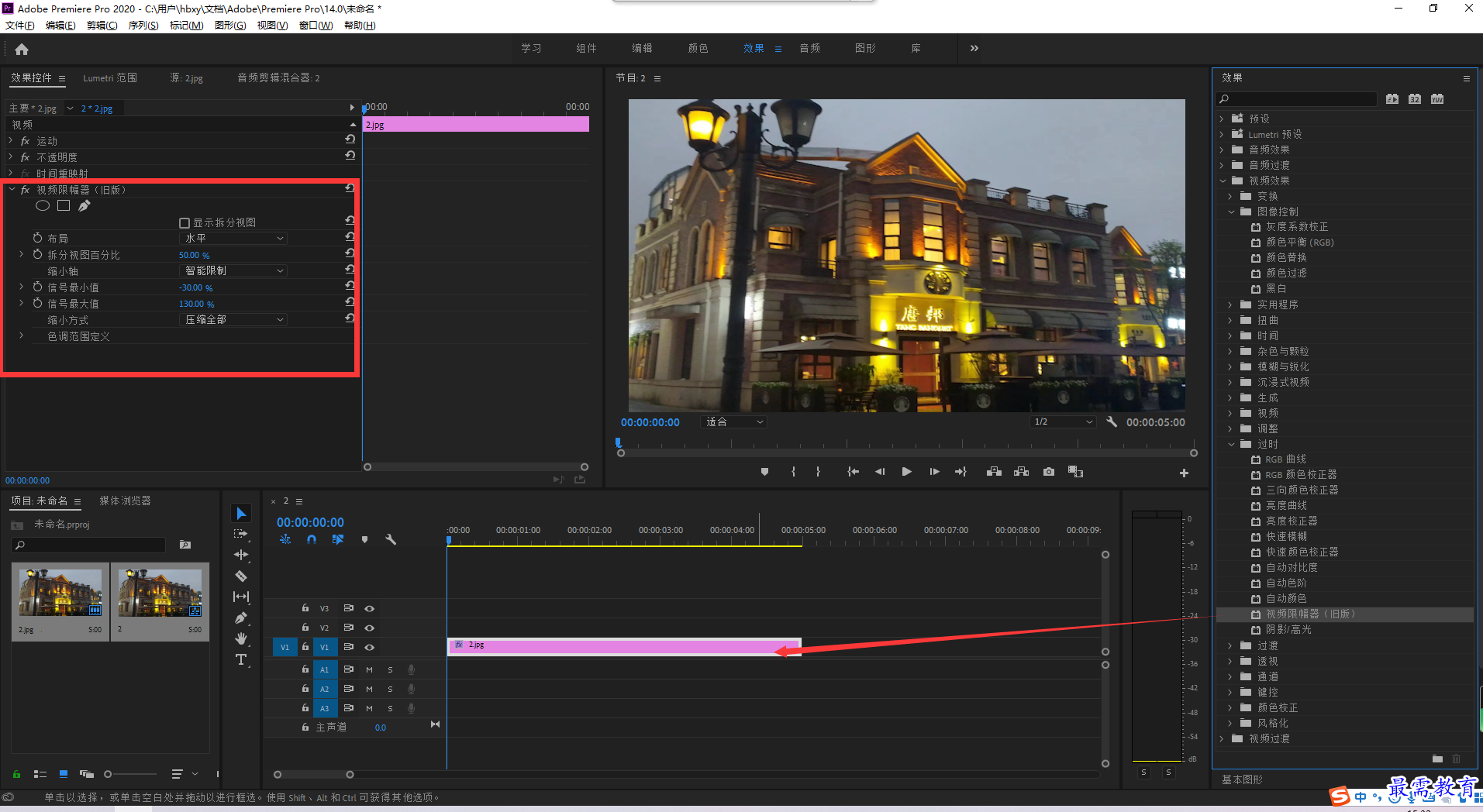
Task: Open Lumetri 范围 tab
Action: point(110,78)
